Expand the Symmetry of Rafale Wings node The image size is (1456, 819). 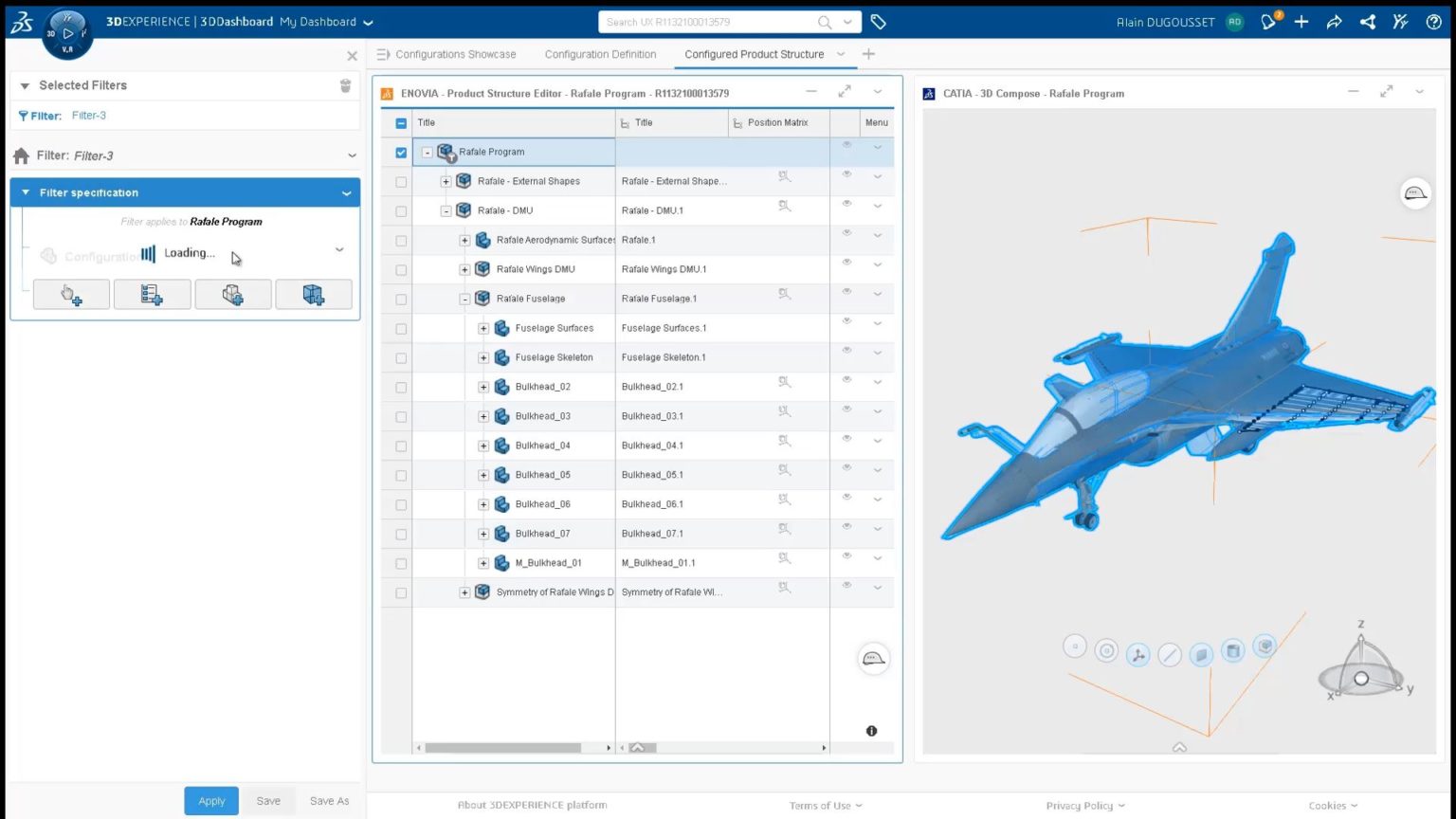(464, 592)
